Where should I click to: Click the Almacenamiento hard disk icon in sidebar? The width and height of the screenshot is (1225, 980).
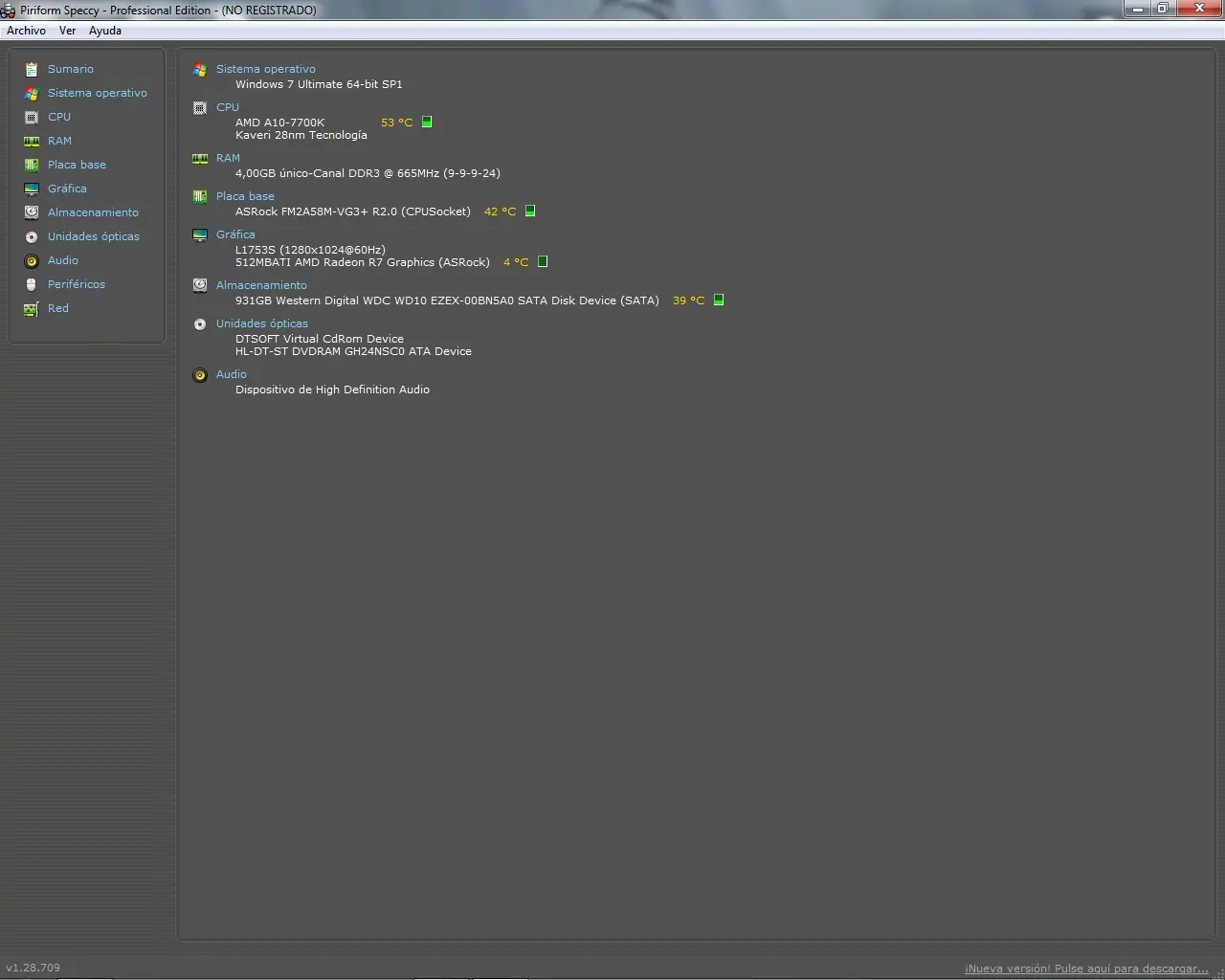32,212
